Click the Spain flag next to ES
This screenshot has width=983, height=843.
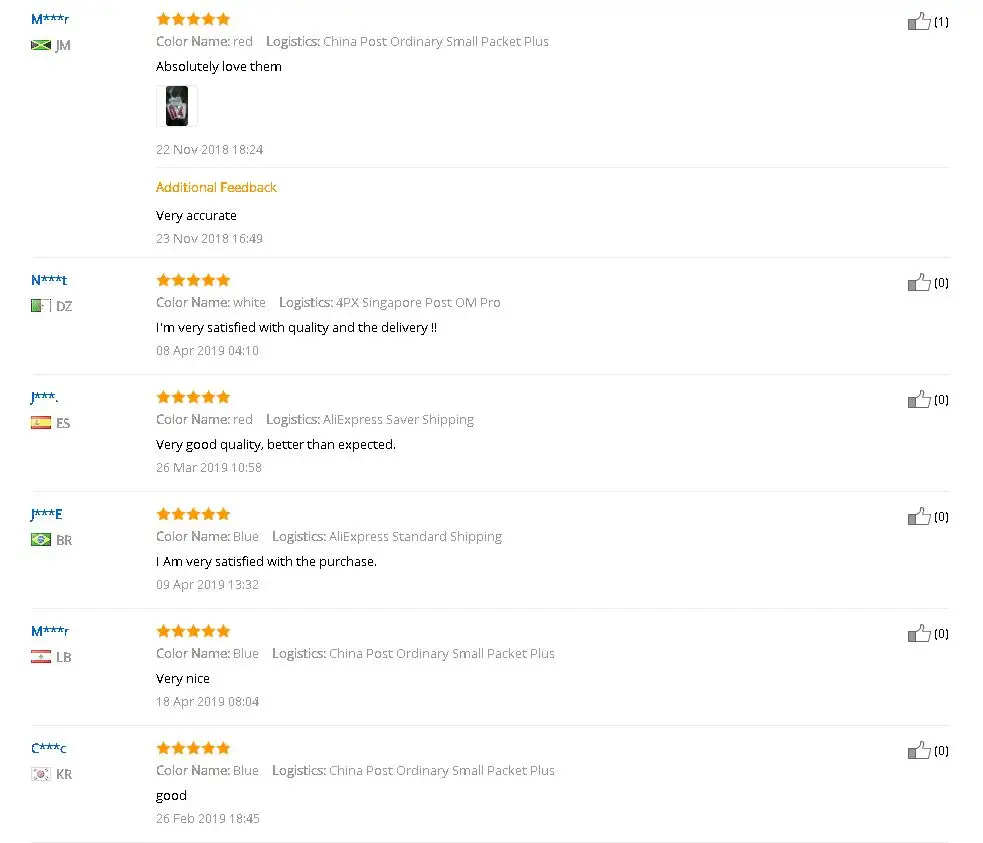point(41,423)
